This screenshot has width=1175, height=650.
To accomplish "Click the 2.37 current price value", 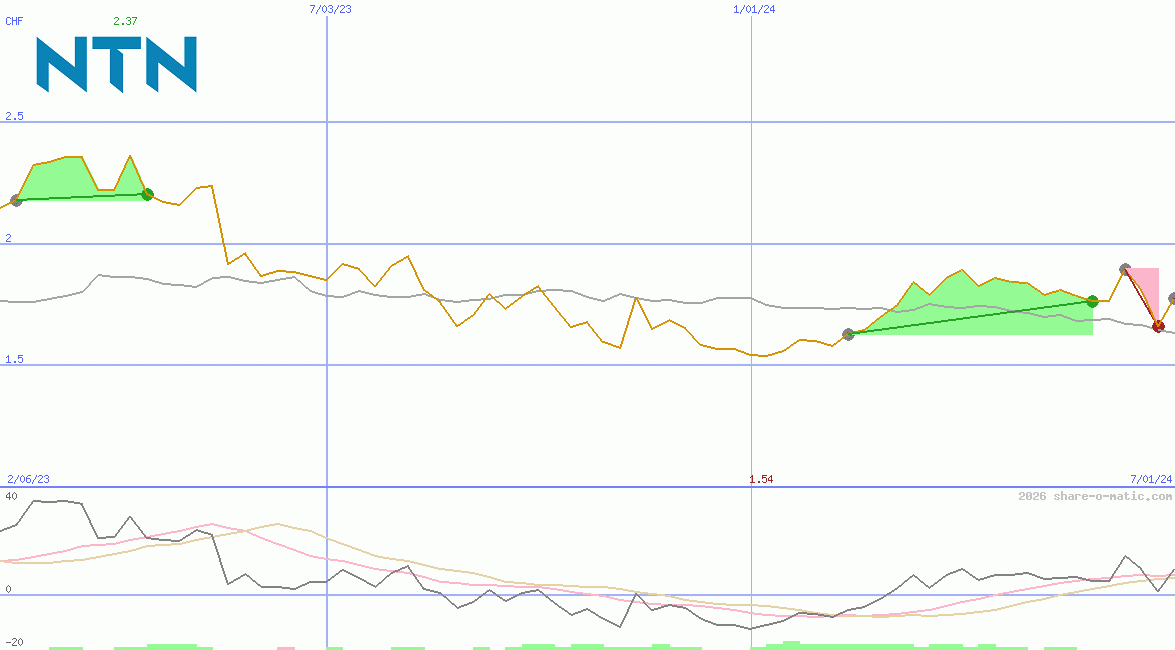I will point(124,20).
